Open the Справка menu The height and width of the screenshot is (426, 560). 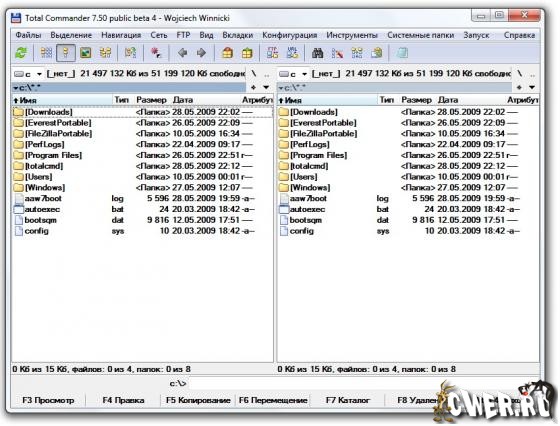click(519, 35)
